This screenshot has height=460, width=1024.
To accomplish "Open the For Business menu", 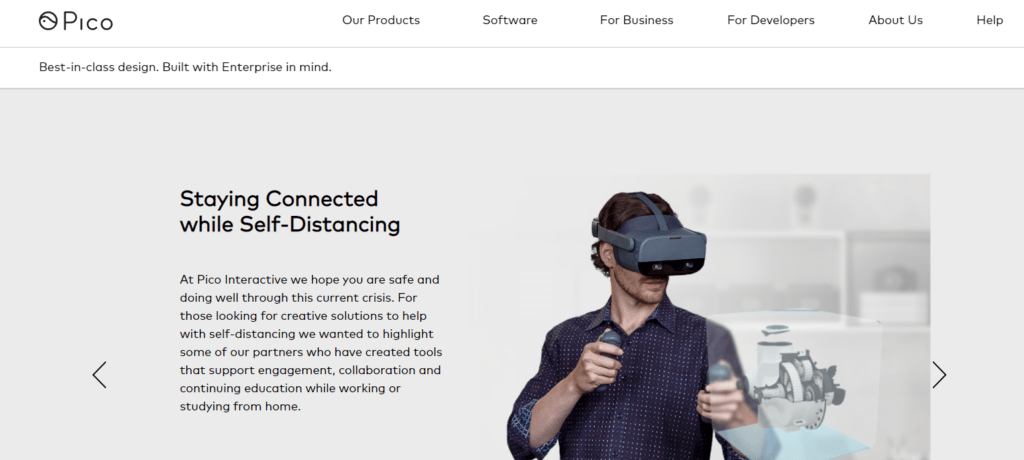I will click(637, 20).
